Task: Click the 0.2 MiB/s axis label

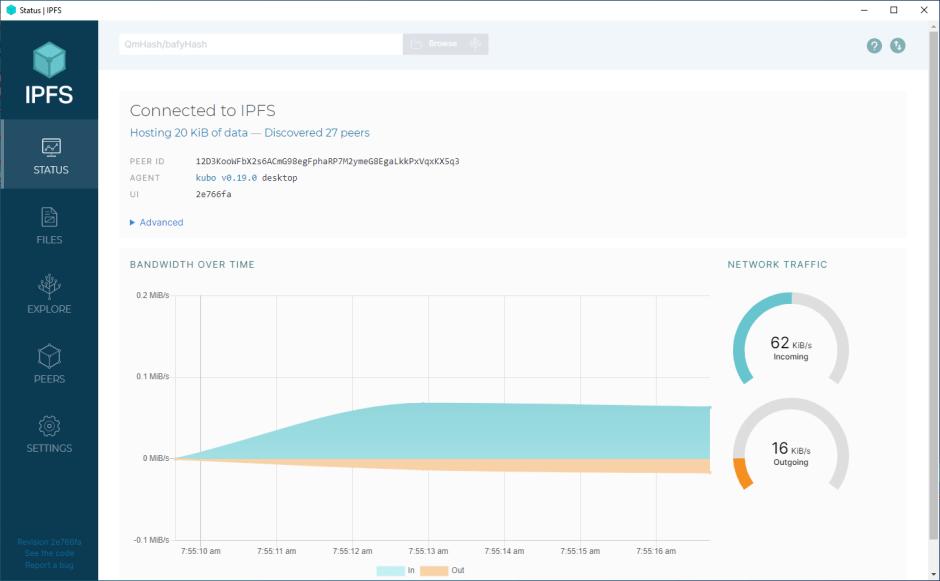Action: click(x=153, y=295)
